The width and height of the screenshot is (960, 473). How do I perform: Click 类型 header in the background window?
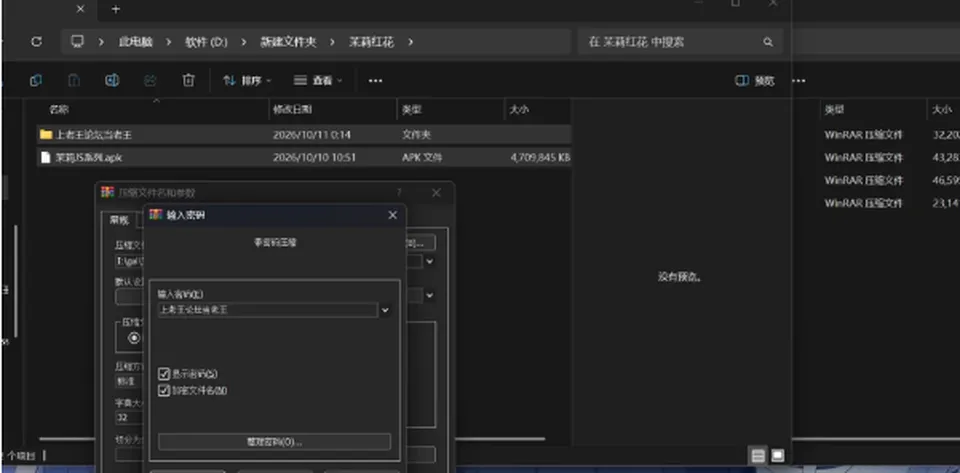click(834, 110)
